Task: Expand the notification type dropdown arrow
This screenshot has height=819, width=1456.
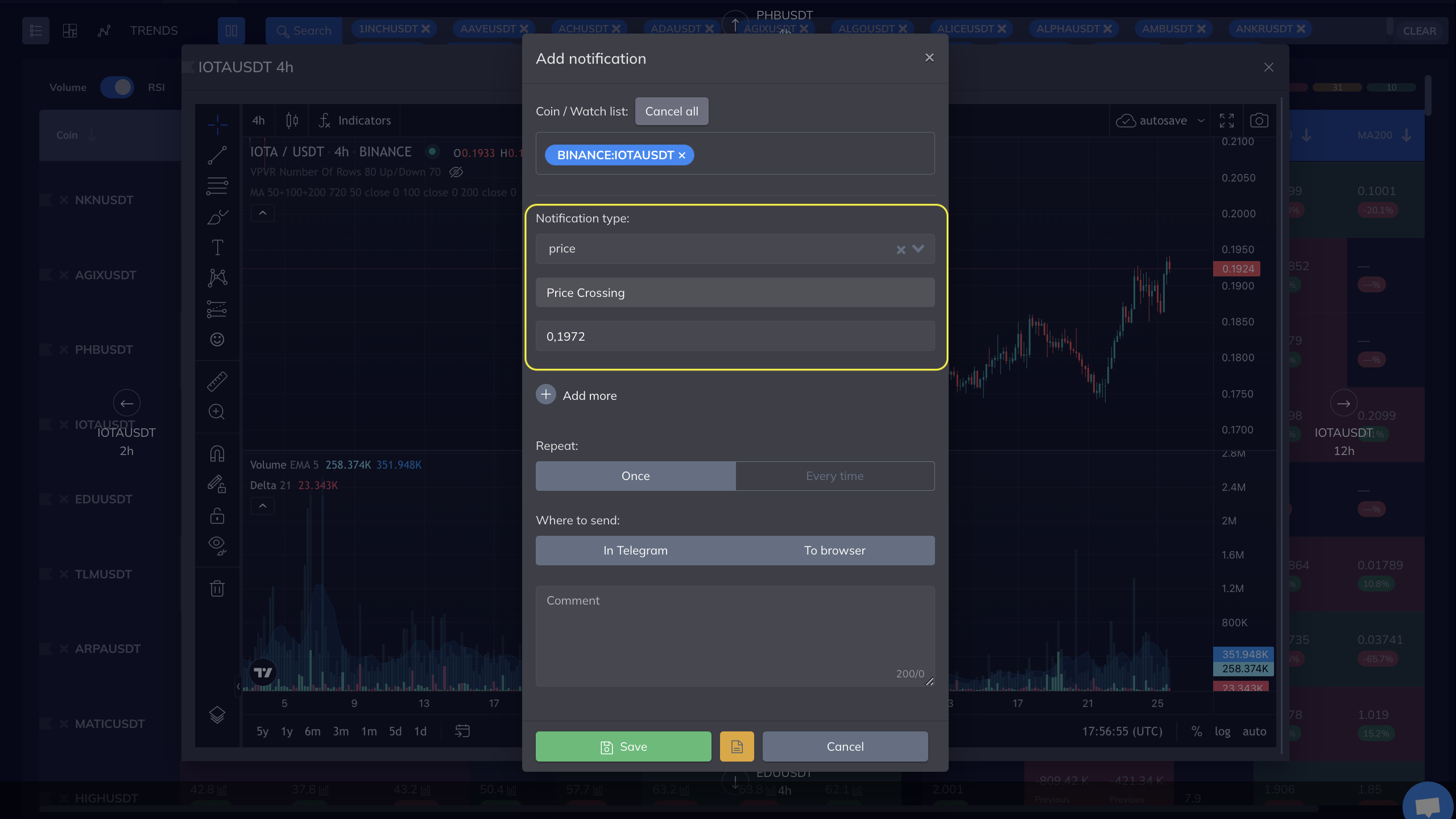Action: [918, 249]
